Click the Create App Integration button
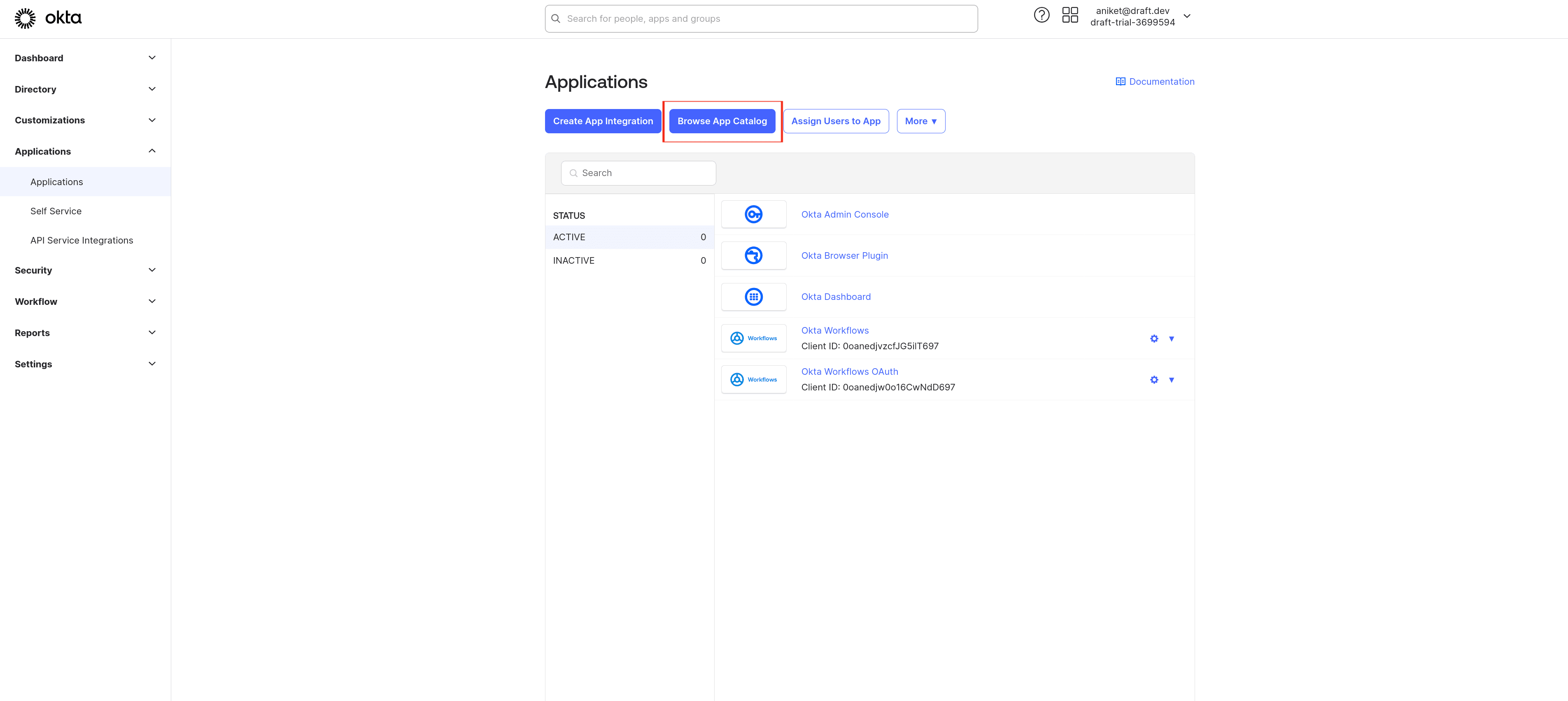Screen dimensions: 1568x701 pos(603,121)
